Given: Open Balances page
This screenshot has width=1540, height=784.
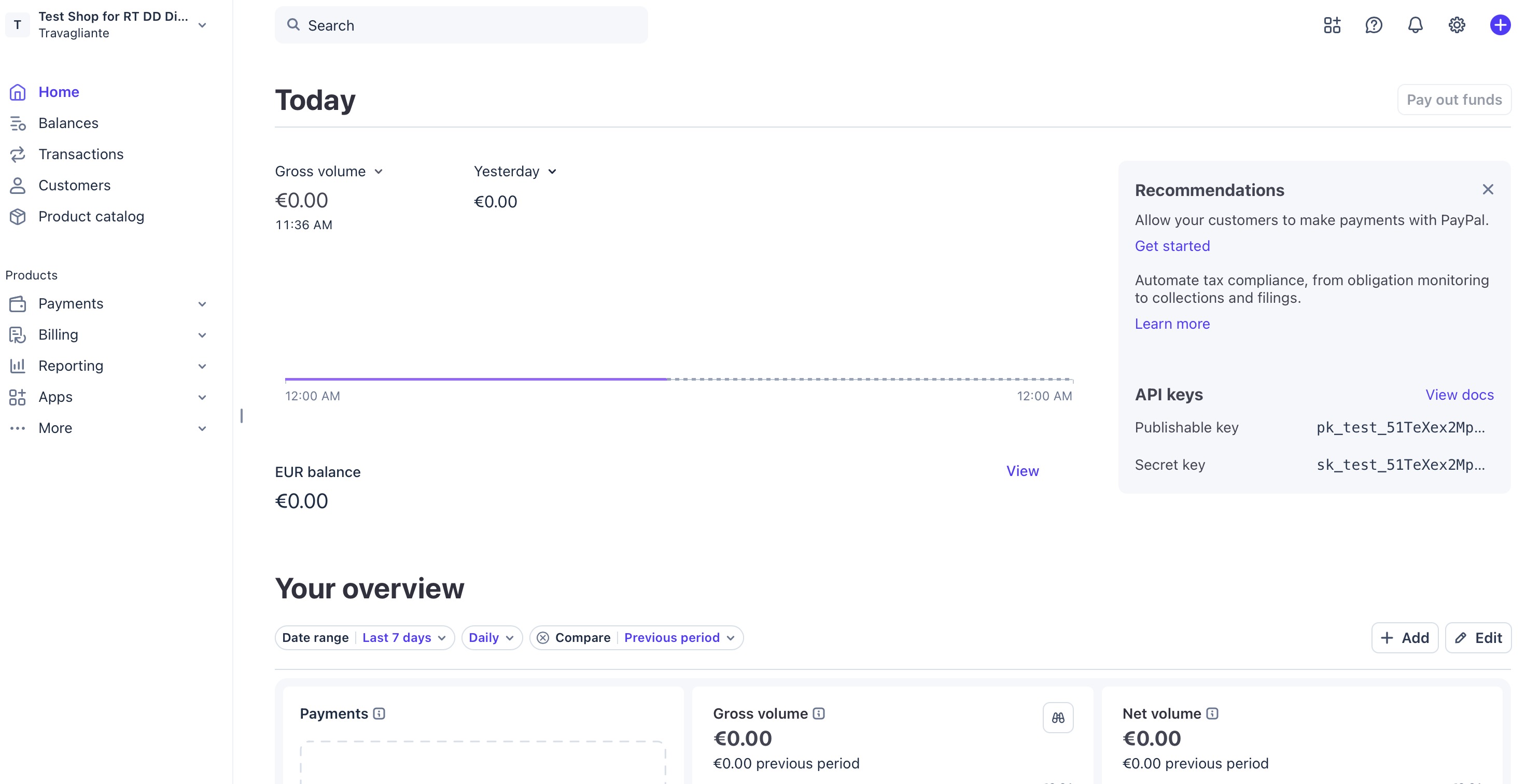Looking at the screenshot, I should [x=68, y=123].
